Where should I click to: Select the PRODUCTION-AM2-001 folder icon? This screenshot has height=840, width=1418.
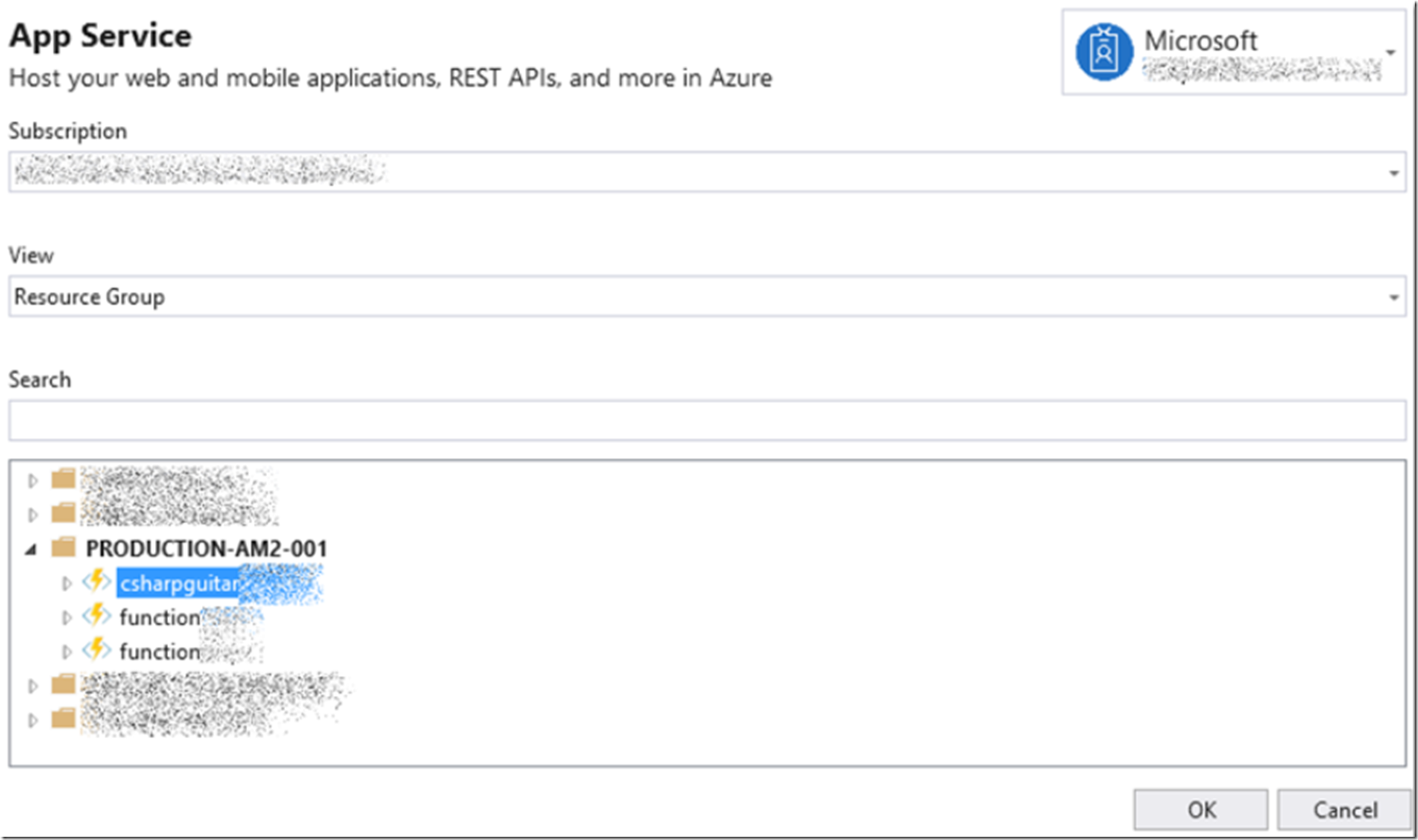(x=63, y=548)
